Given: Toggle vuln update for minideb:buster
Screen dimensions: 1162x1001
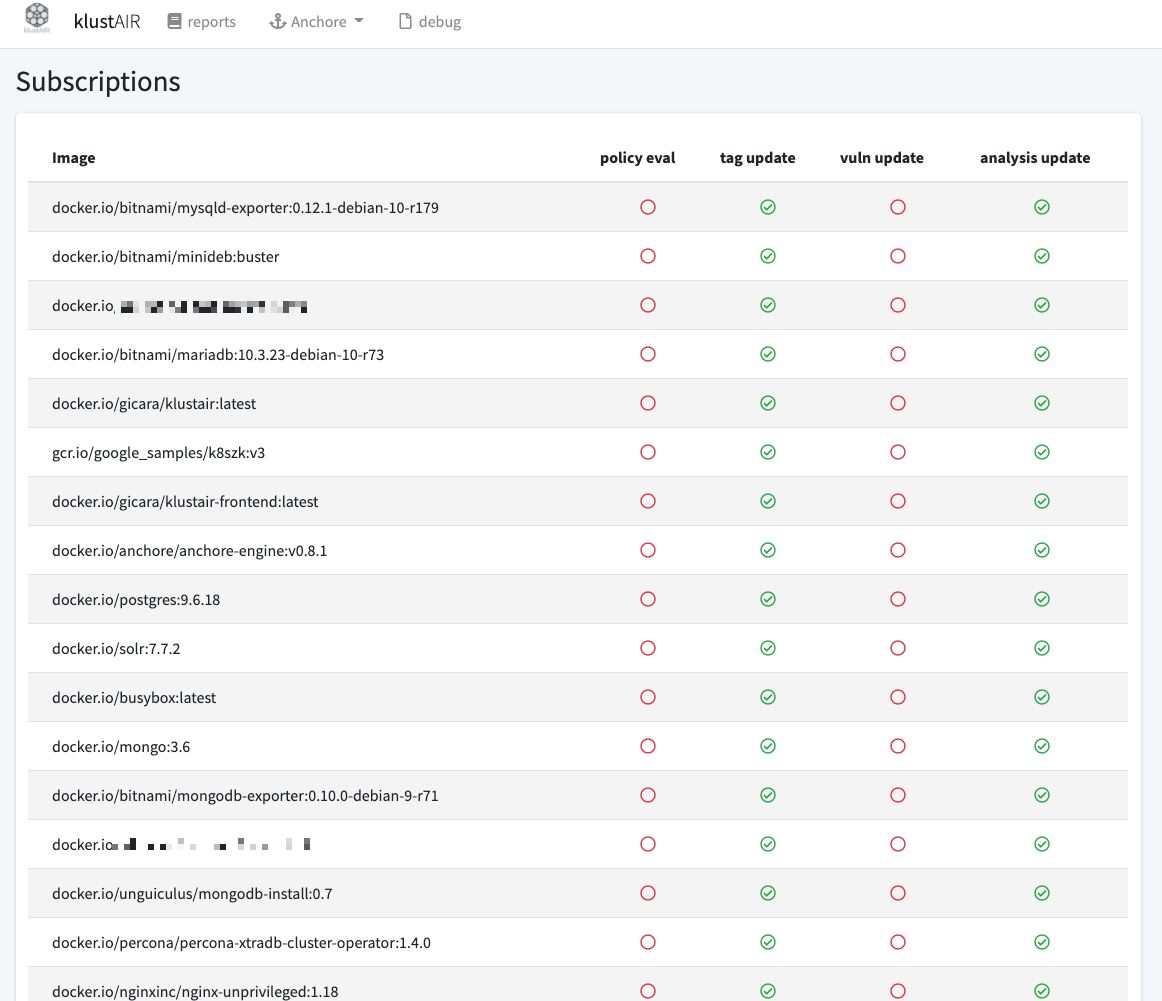Looking at the screenshot, I should pos(897,256).
